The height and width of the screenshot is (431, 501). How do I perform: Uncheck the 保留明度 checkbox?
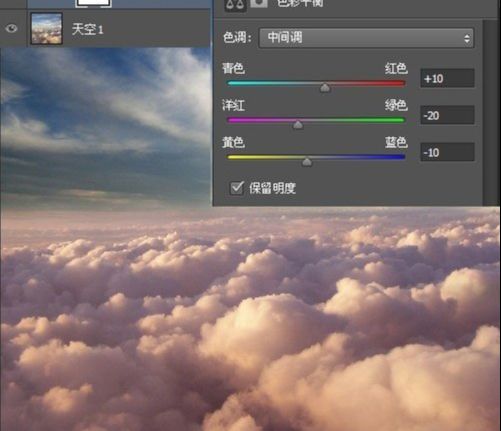(237, 188)
